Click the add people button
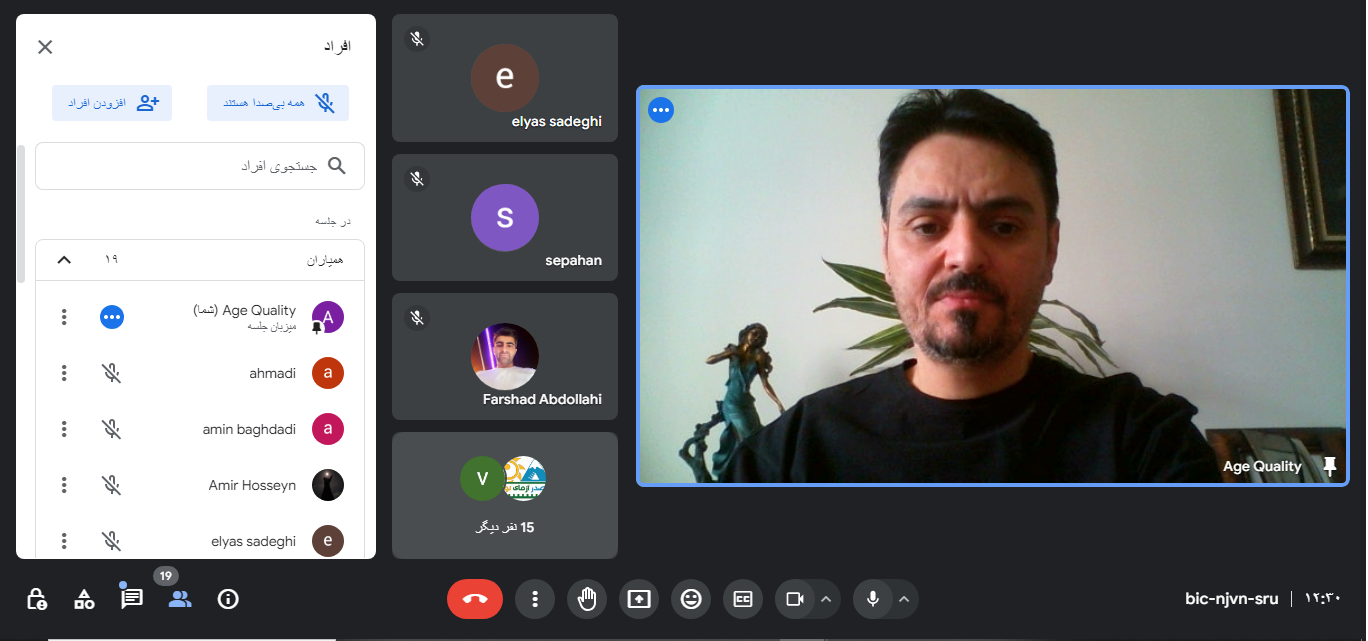 point(112,103)
